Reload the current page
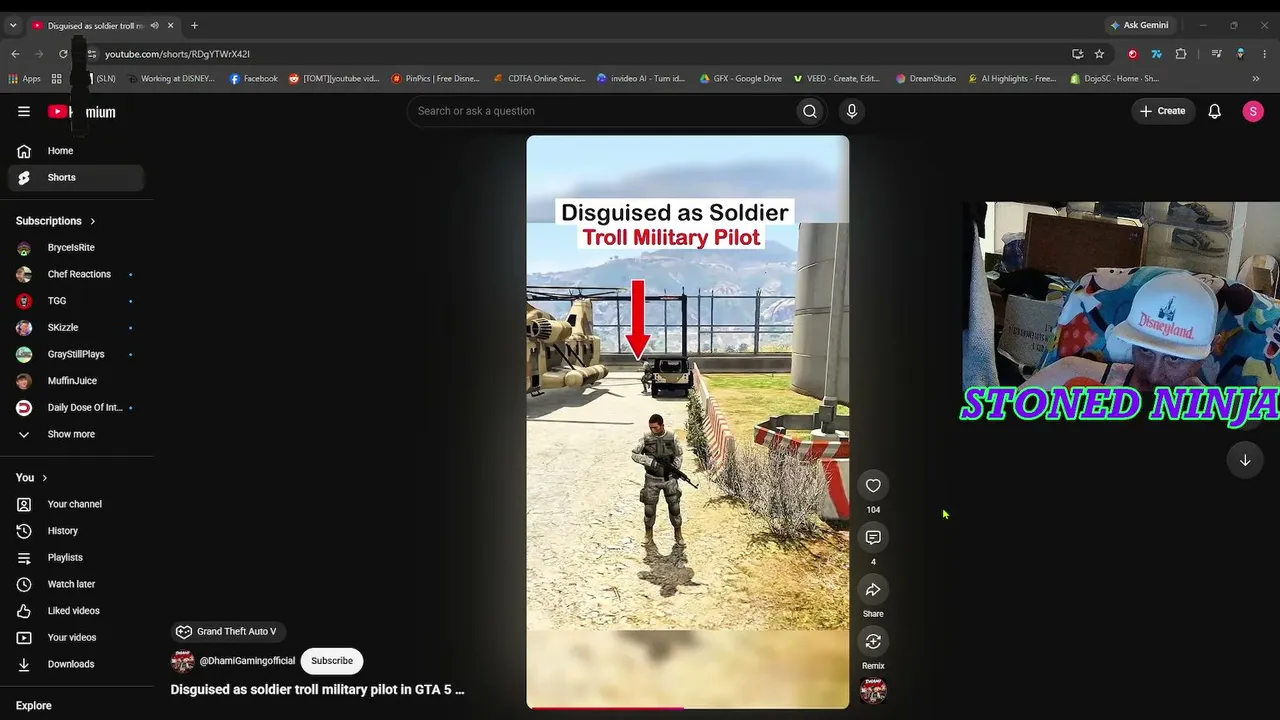This screenshot has width=1280, height=720. pyautogui.click(x=63, y=54)
